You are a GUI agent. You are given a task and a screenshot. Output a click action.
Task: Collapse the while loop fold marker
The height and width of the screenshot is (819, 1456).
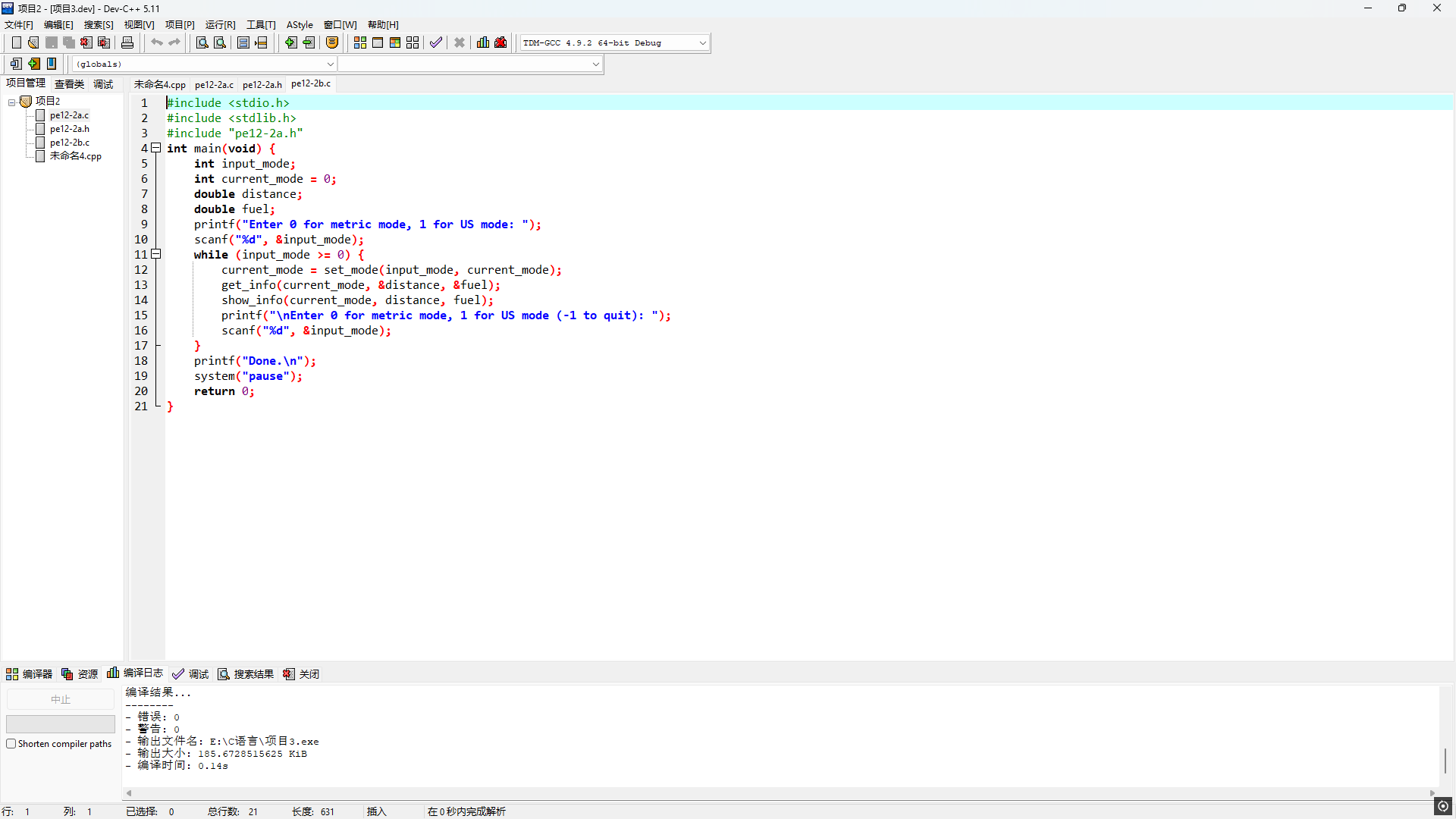point(156,254)
